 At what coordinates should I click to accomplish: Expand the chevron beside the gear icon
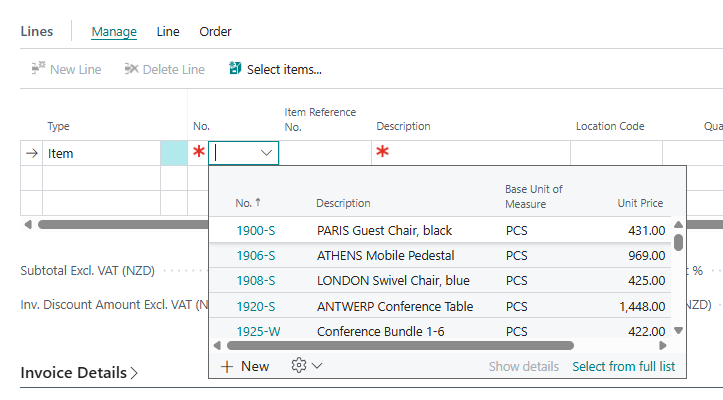317,366
